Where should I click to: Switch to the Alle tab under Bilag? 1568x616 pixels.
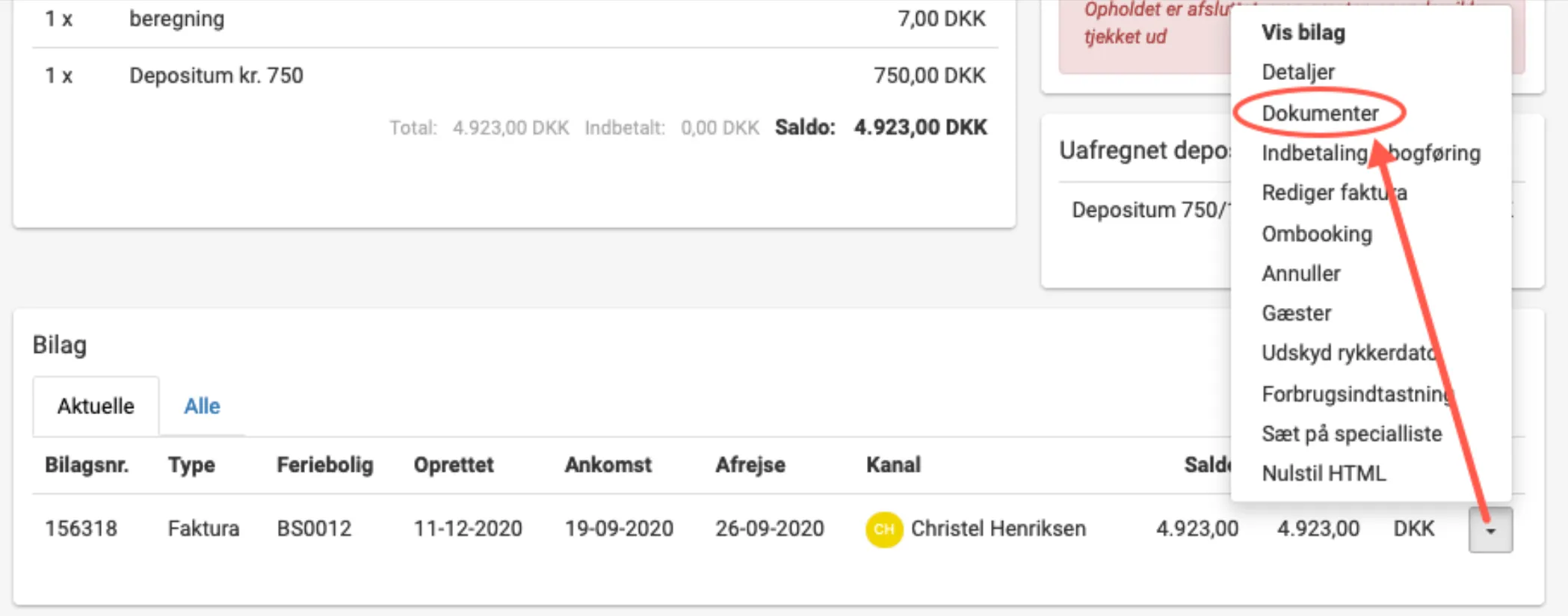202,406
